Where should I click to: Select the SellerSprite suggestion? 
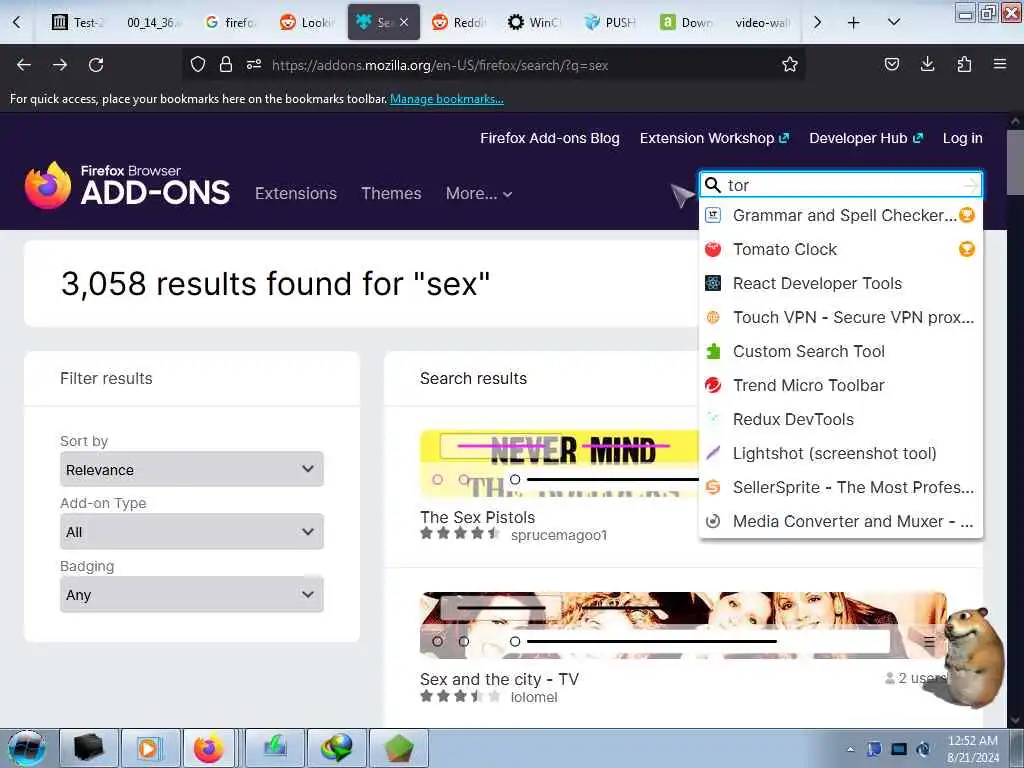pos(840,487)
